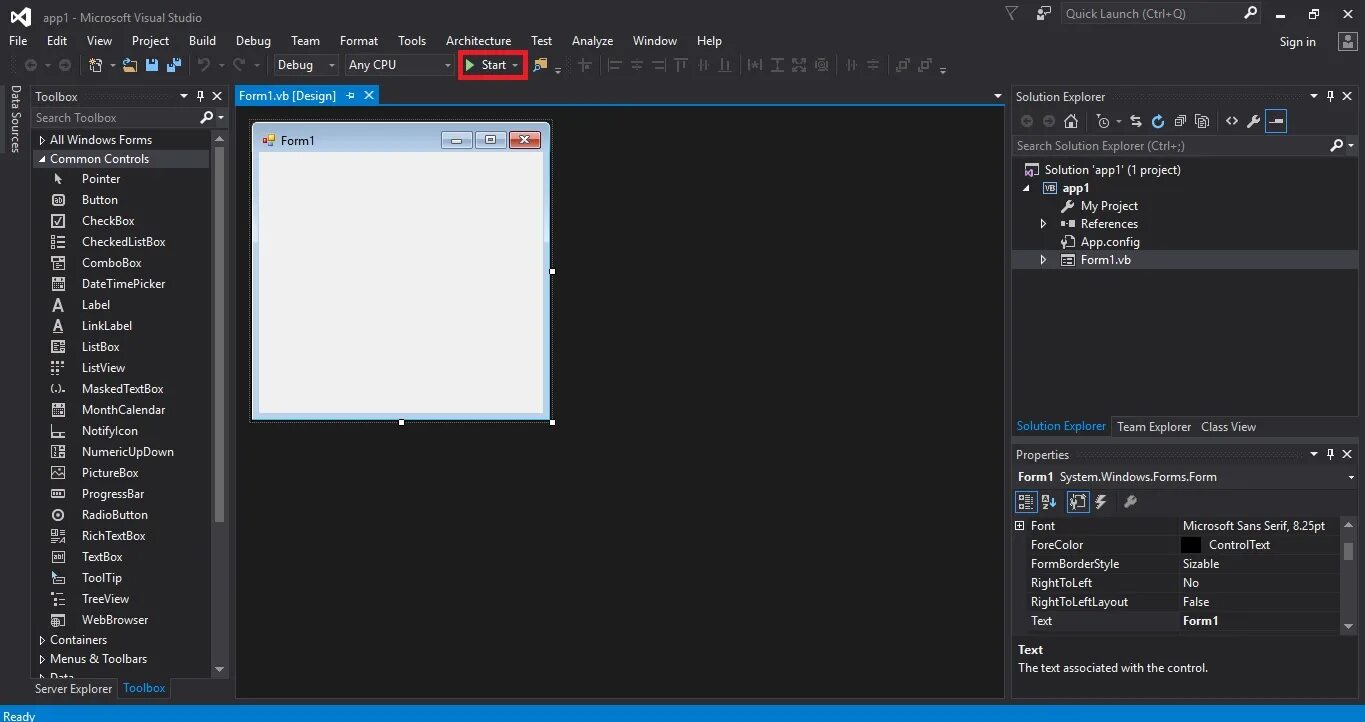The image size is (1365, 722).
Task: Open the Format menu
Action: coord(359,41)
